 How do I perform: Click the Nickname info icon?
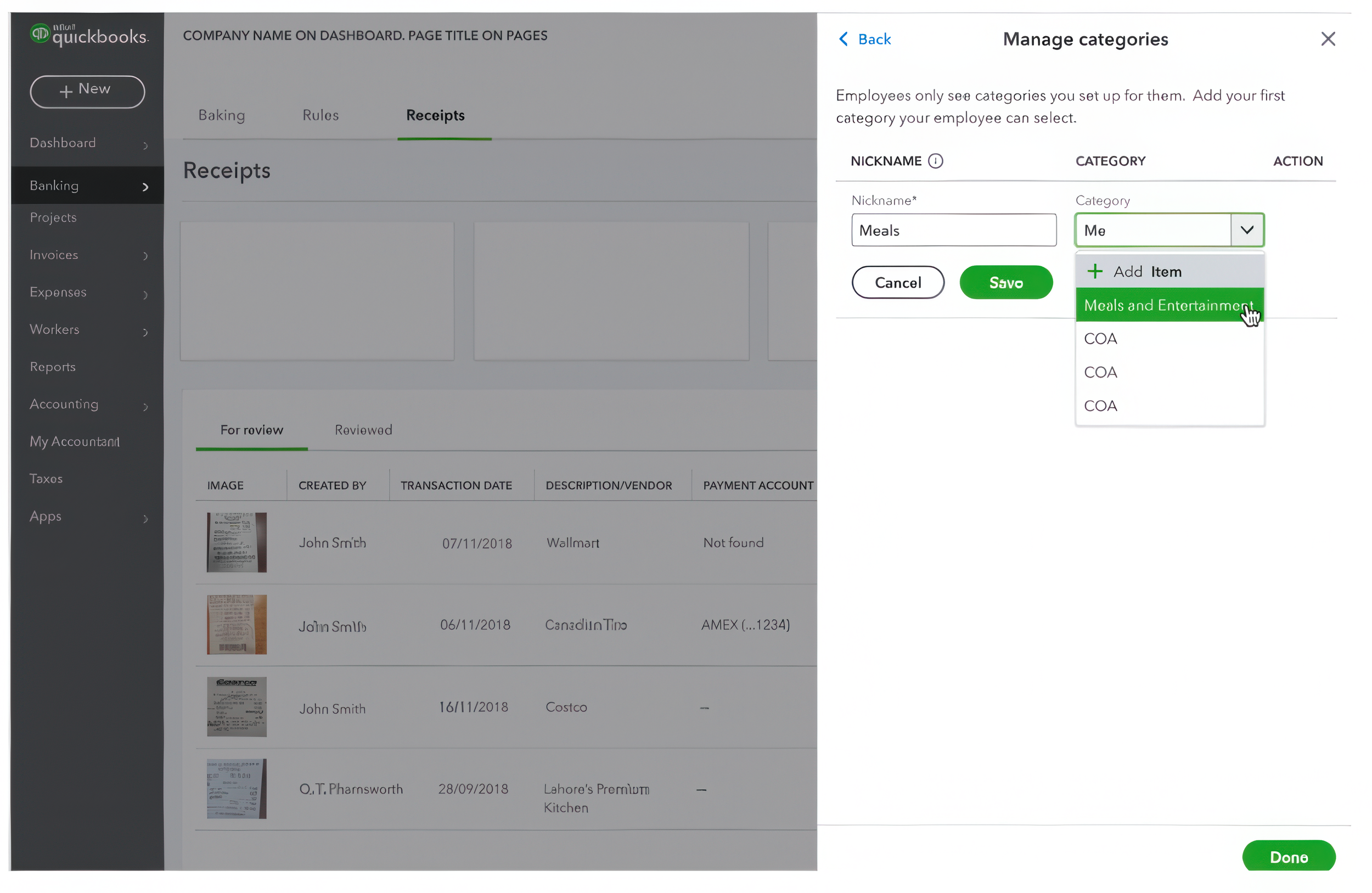point(936,161)
